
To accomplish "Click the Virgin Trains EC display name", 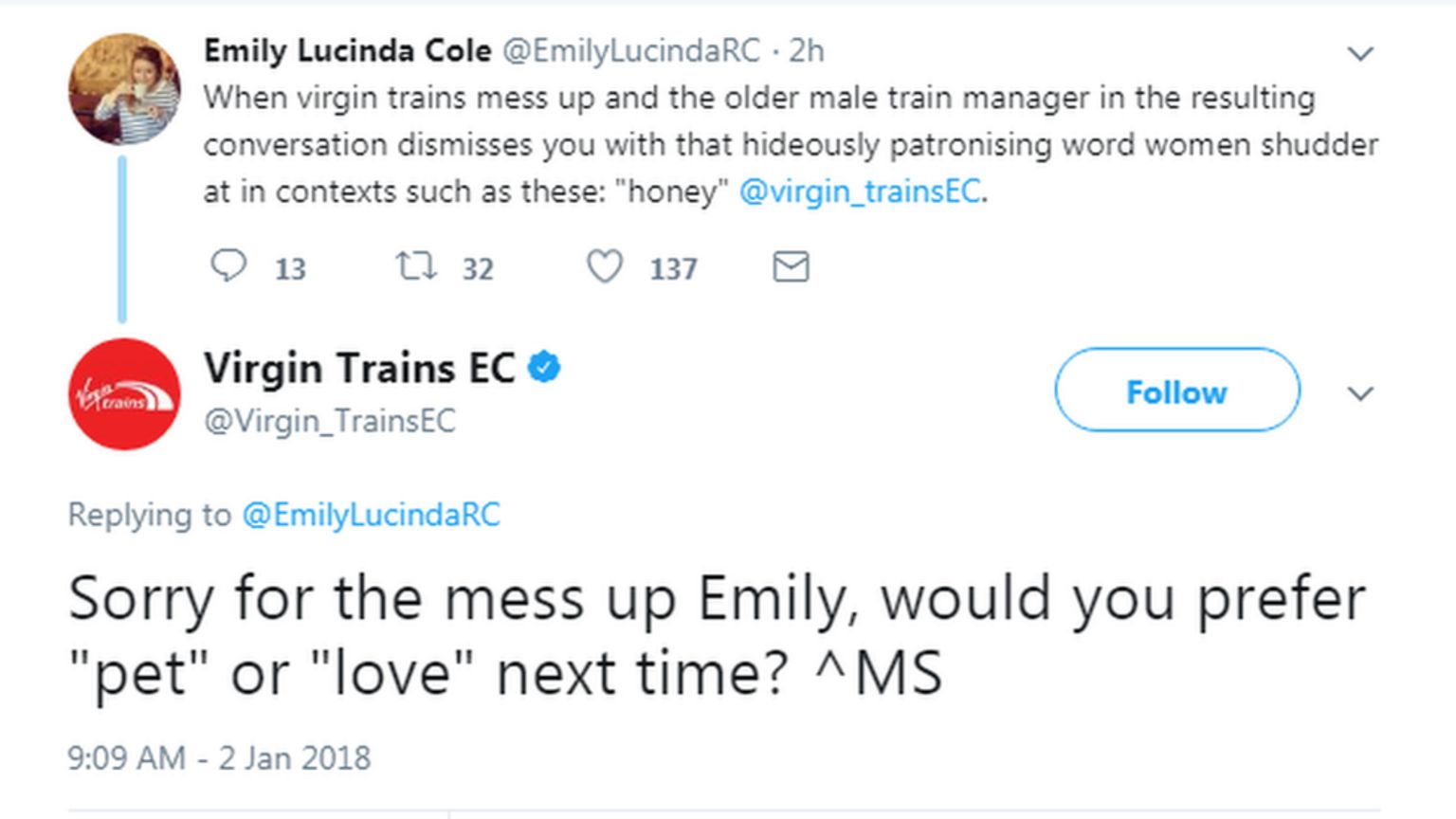I will 359,368.
